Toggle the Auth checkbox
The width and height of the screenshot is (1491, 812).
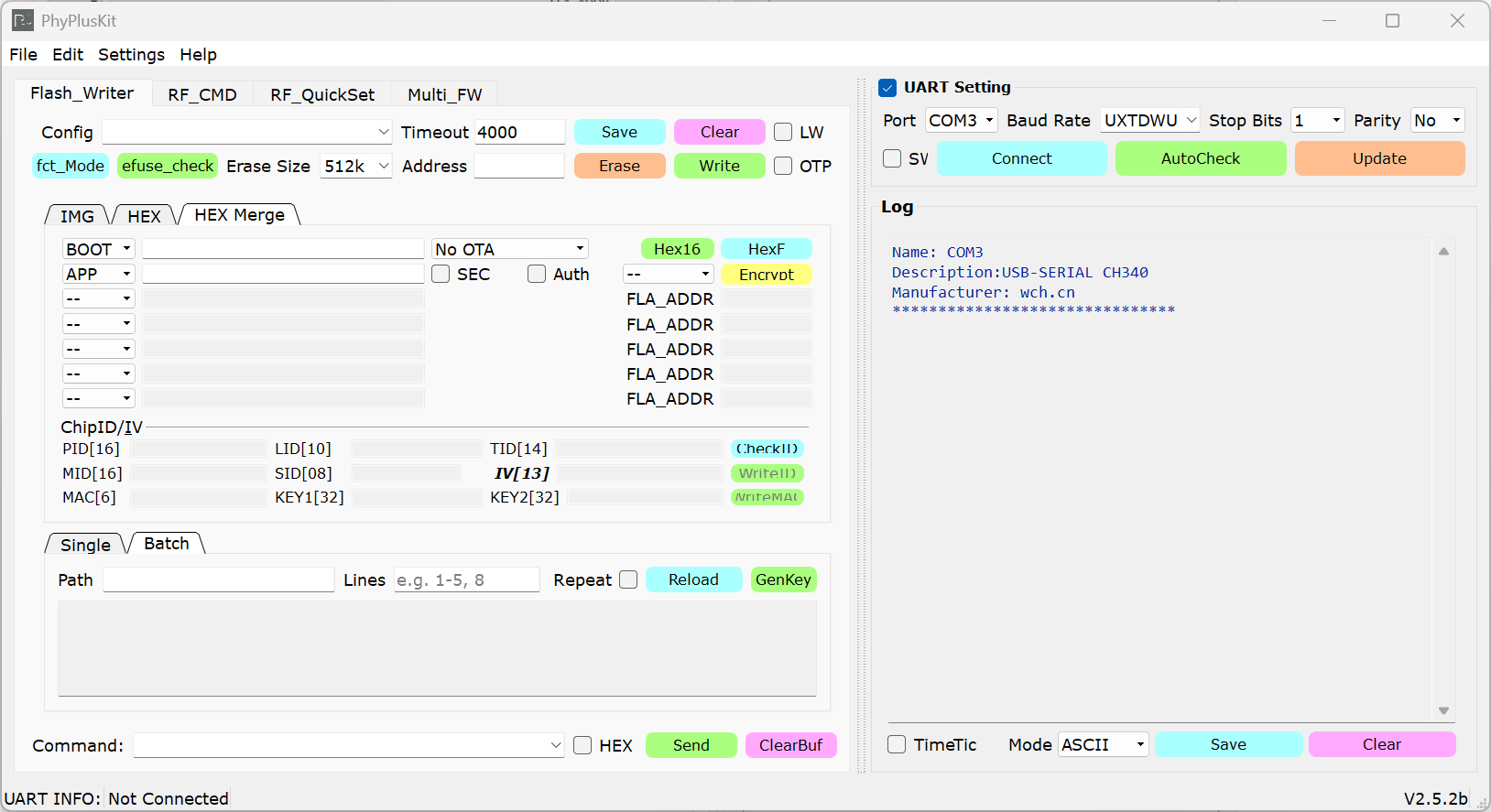click(x=537, y=274)
